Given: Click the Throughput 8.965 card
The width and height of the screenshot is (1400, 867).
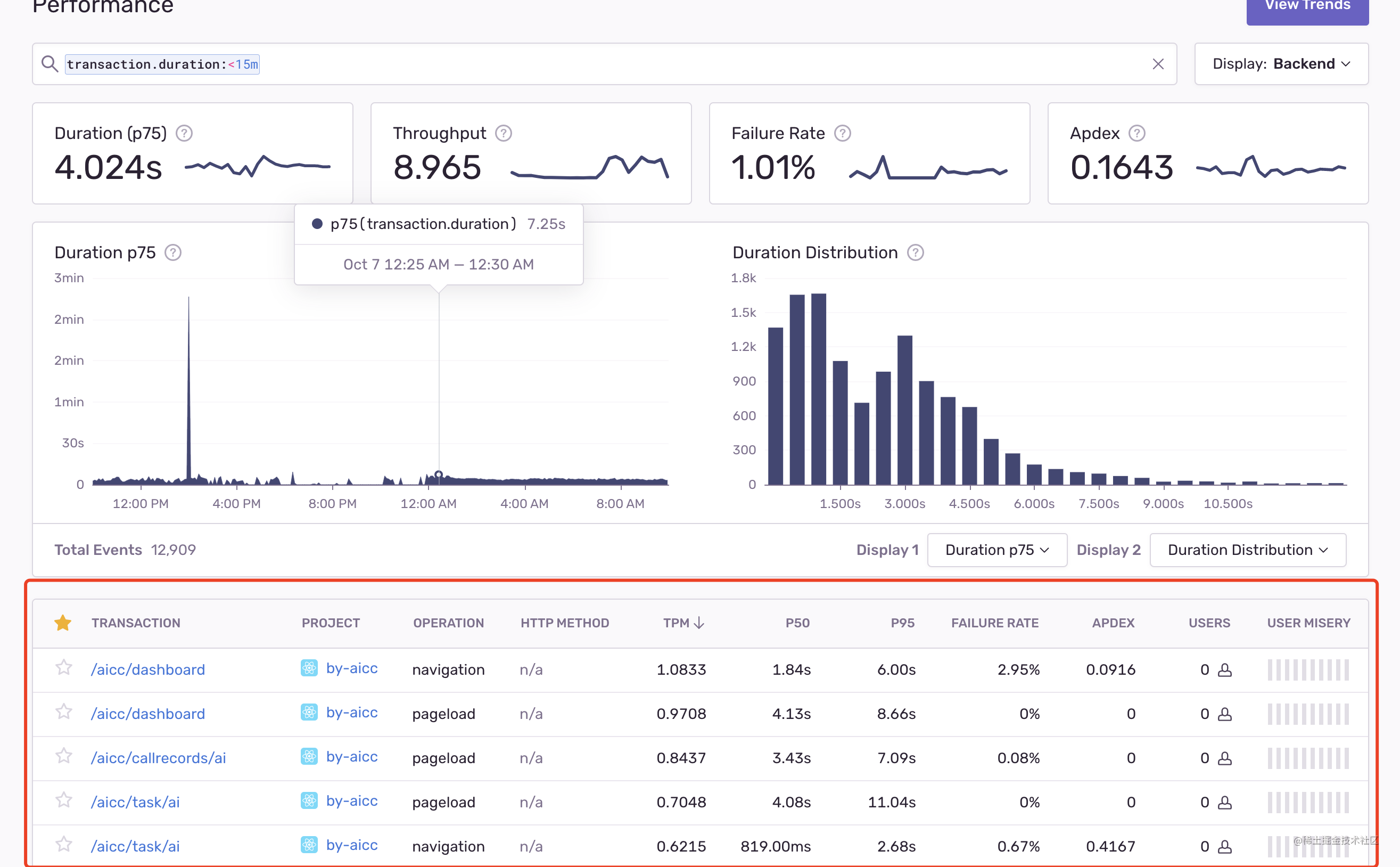Looking at the screenshot, I should click(x=531, y=153).
